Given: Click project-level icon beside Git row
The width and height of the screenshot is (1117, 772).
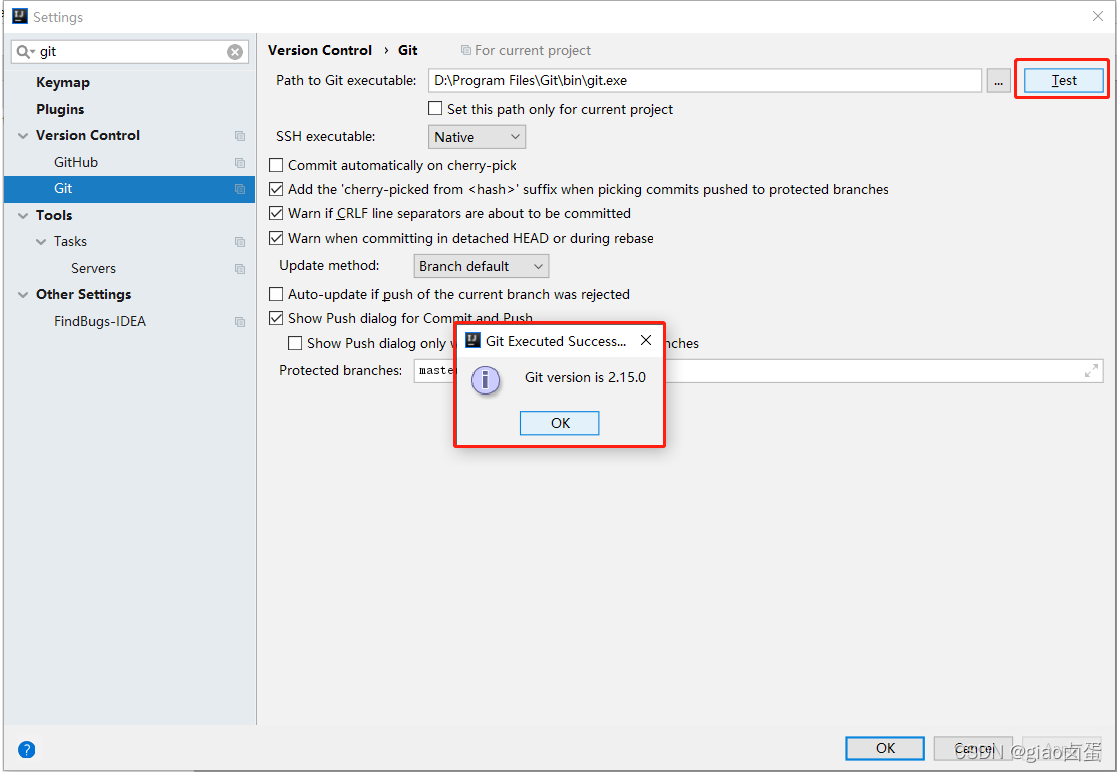Looking at the screenshot, I should [240, 189].
